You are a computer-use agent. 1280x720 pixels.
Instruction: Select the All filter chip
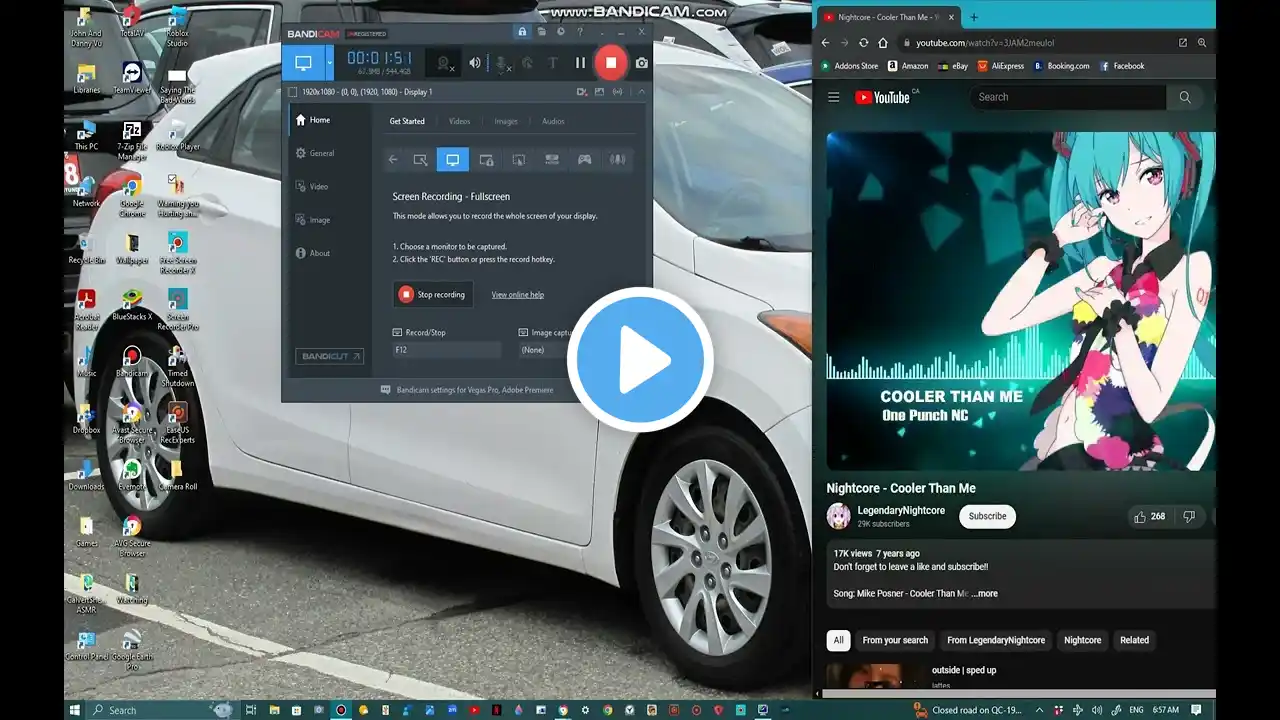coord(838,640)
